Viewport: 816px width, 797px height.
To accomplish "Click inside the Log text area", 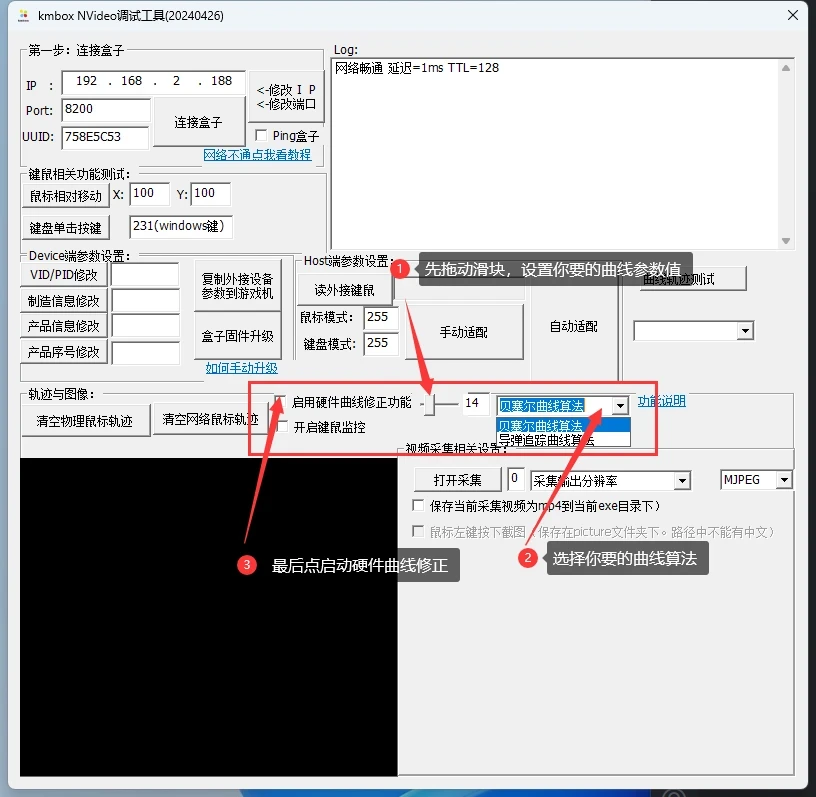I will pos(555,154).
